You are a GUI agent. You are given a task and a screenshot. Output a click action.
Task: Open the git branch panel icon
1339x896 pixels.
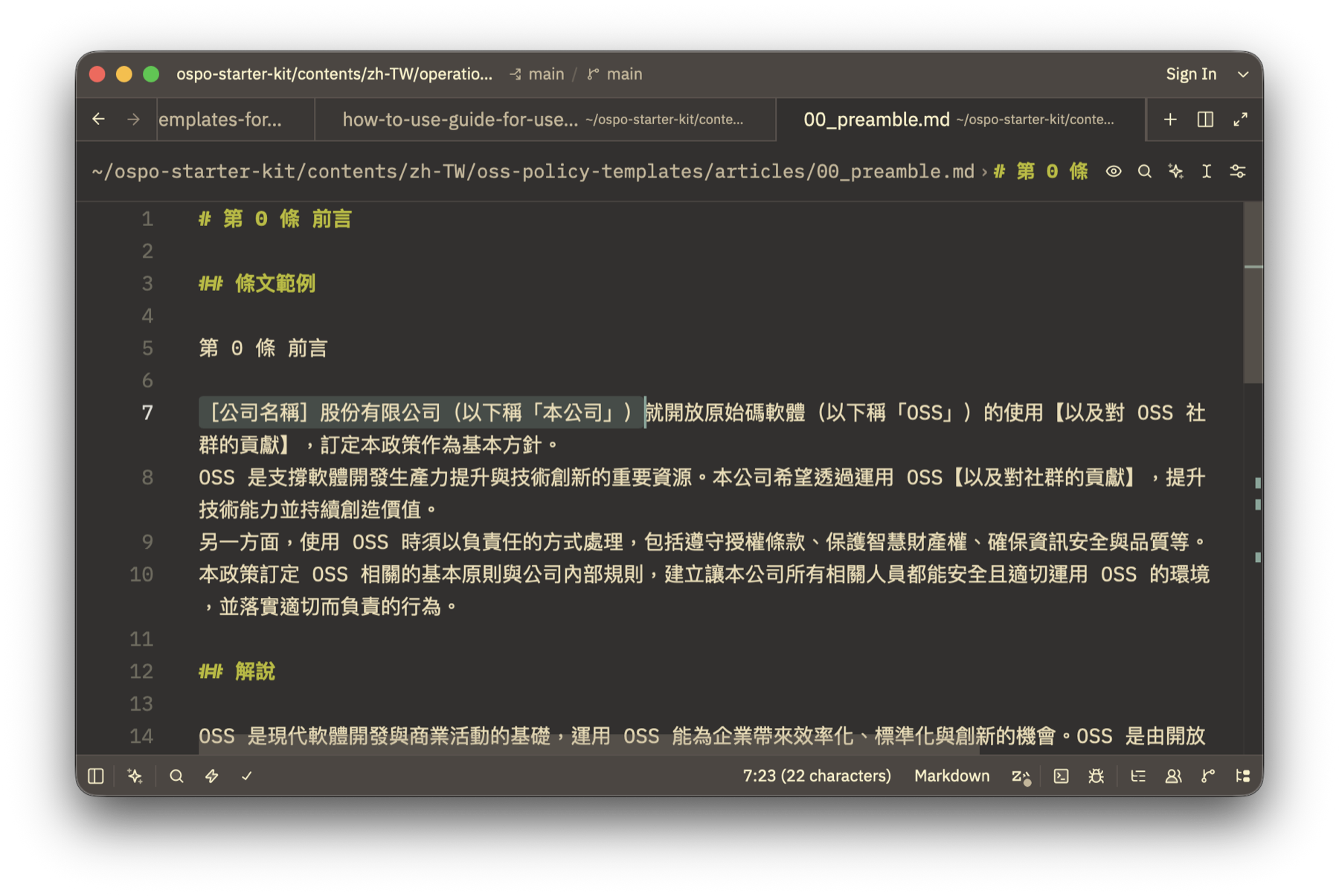click(x=1208, y=776)
